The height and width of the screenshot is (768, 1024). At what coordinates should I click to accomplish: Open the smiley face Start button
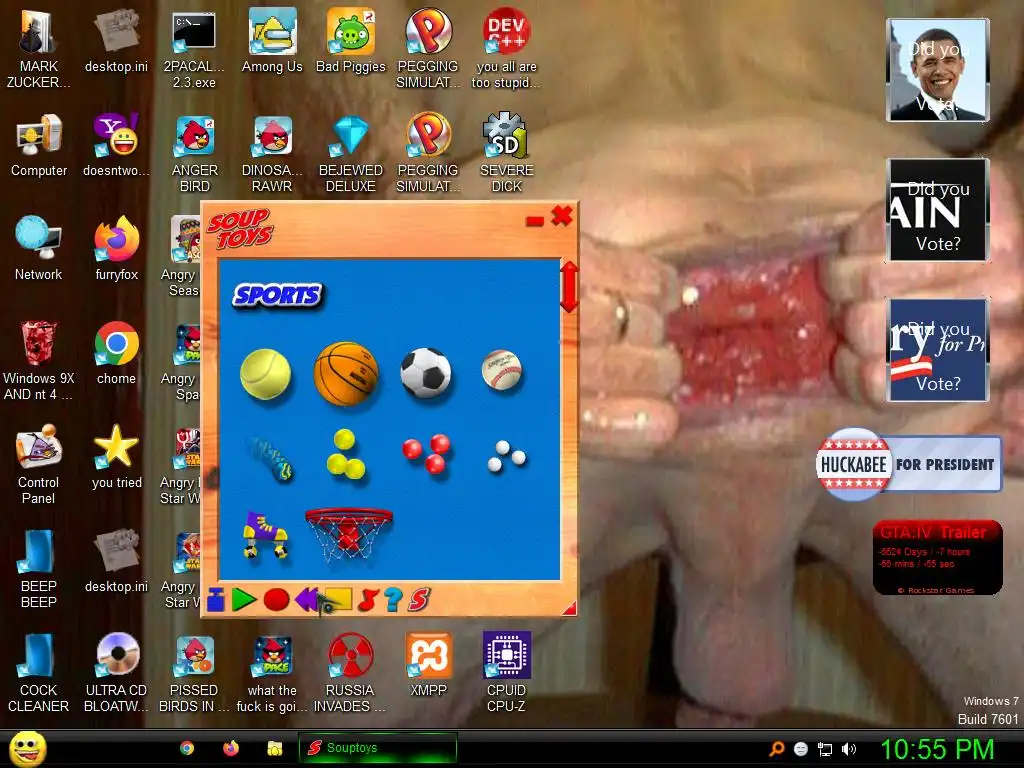click(27, 748)
